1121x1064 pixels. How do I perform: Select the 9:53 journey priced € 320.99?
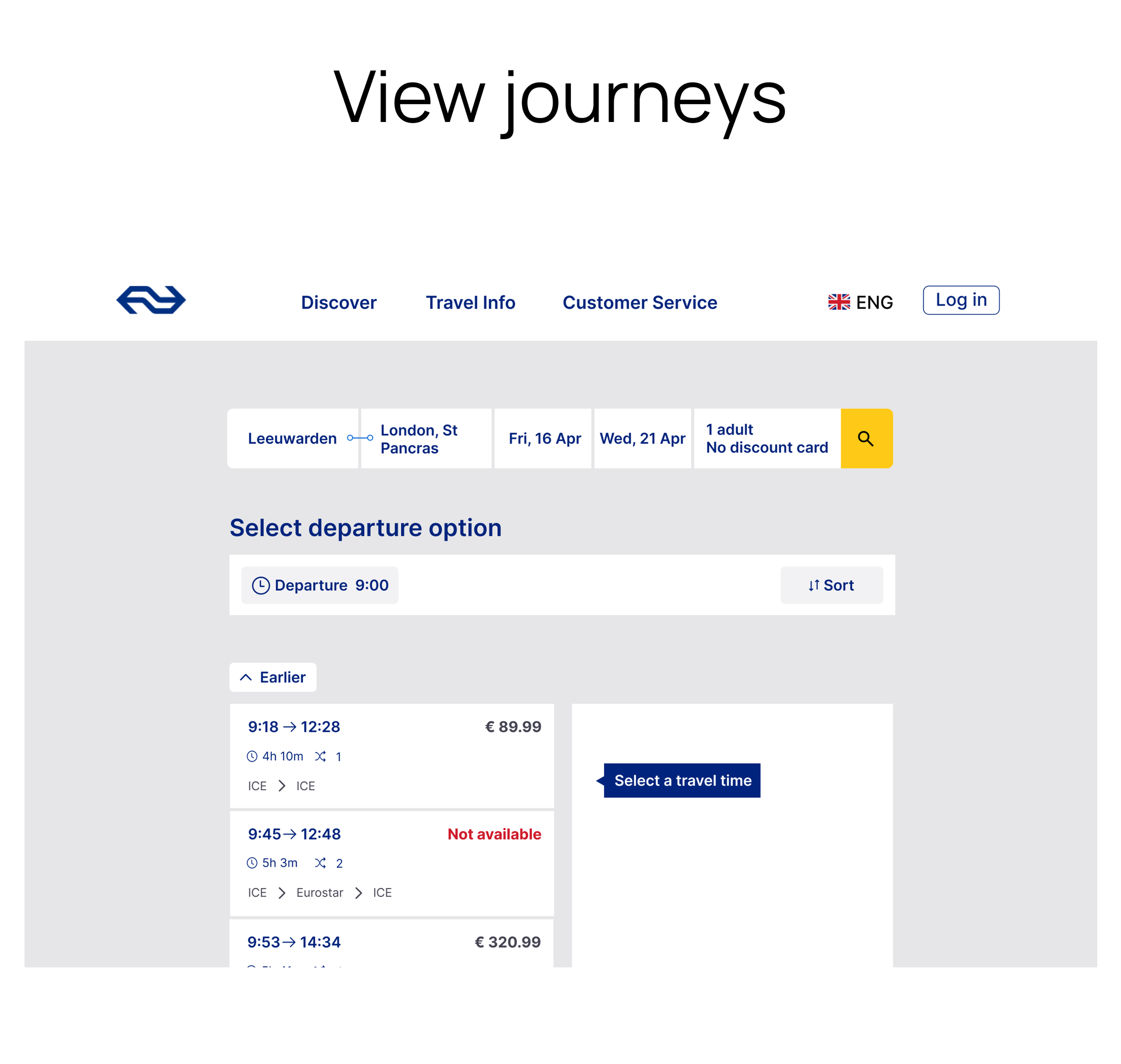[x=392, y=942]
